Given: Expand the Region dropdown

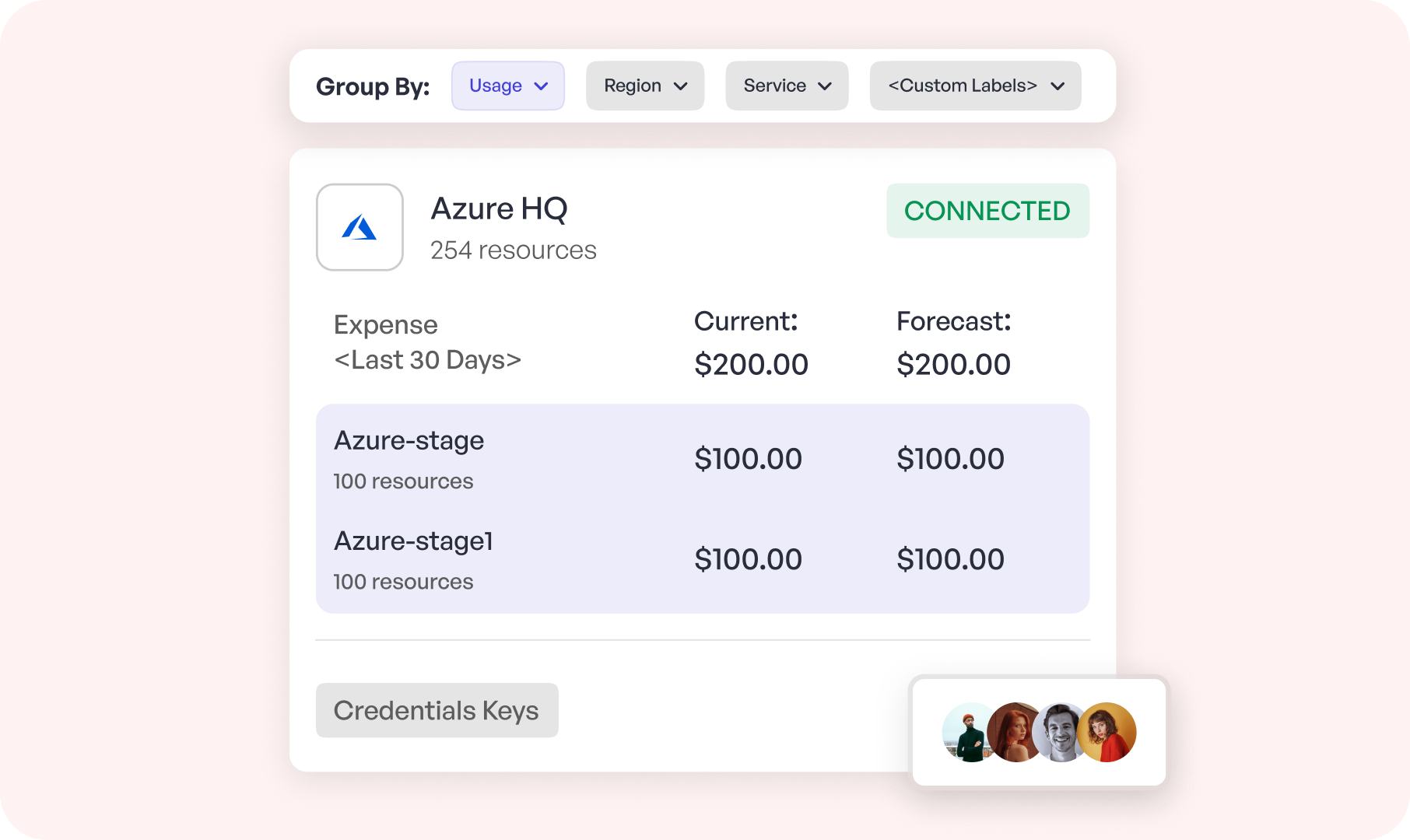Looking at the screenshot, I should (644, 86).
